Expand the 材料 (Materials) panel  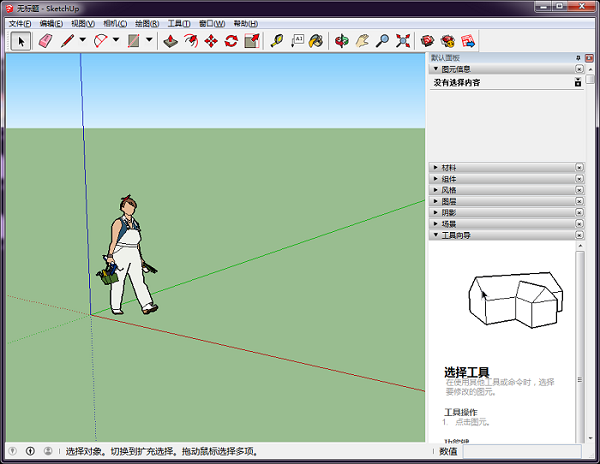(448, 167)
